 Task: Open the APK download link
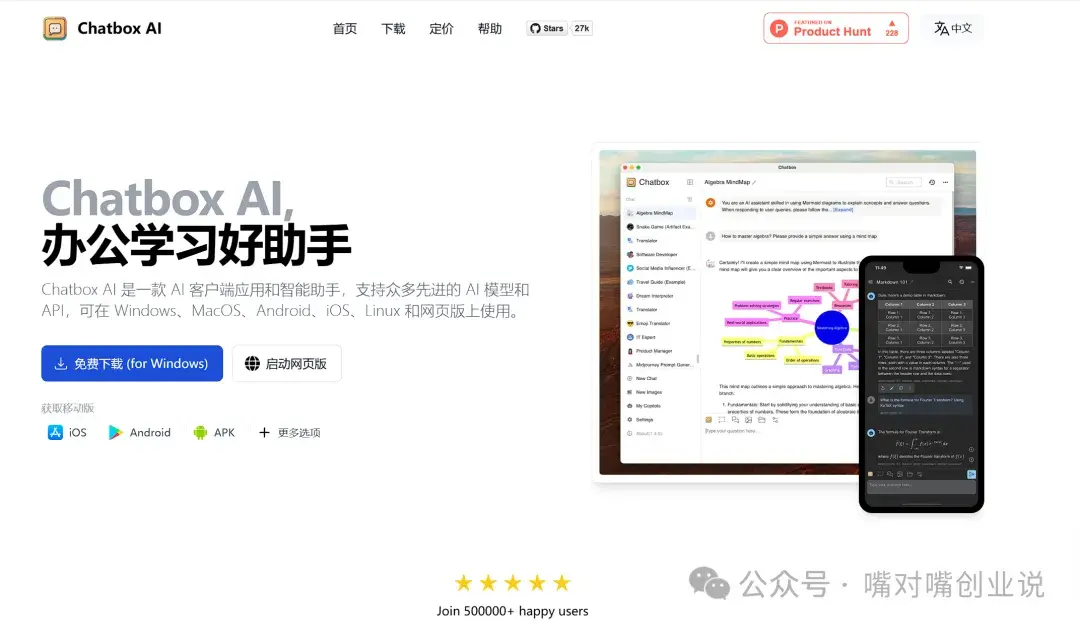click(x=214, y=432)
